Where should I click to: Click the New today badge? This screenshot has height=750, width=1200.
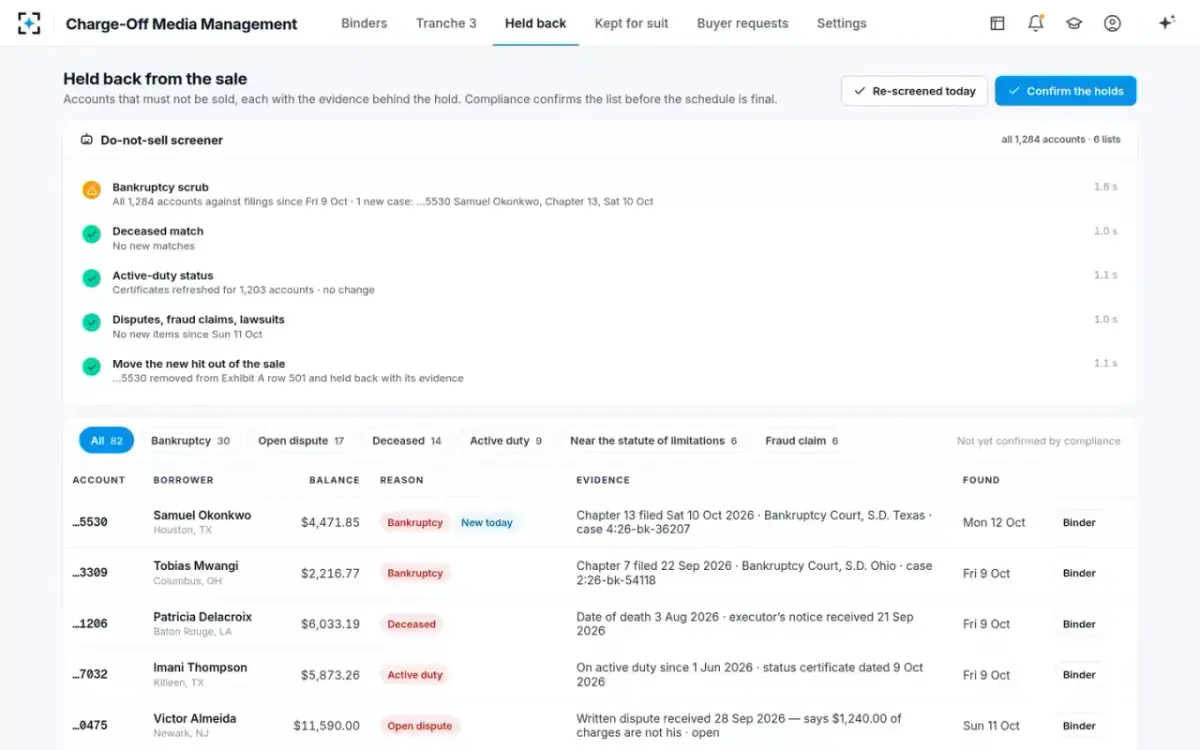click(x=487, y=522)
